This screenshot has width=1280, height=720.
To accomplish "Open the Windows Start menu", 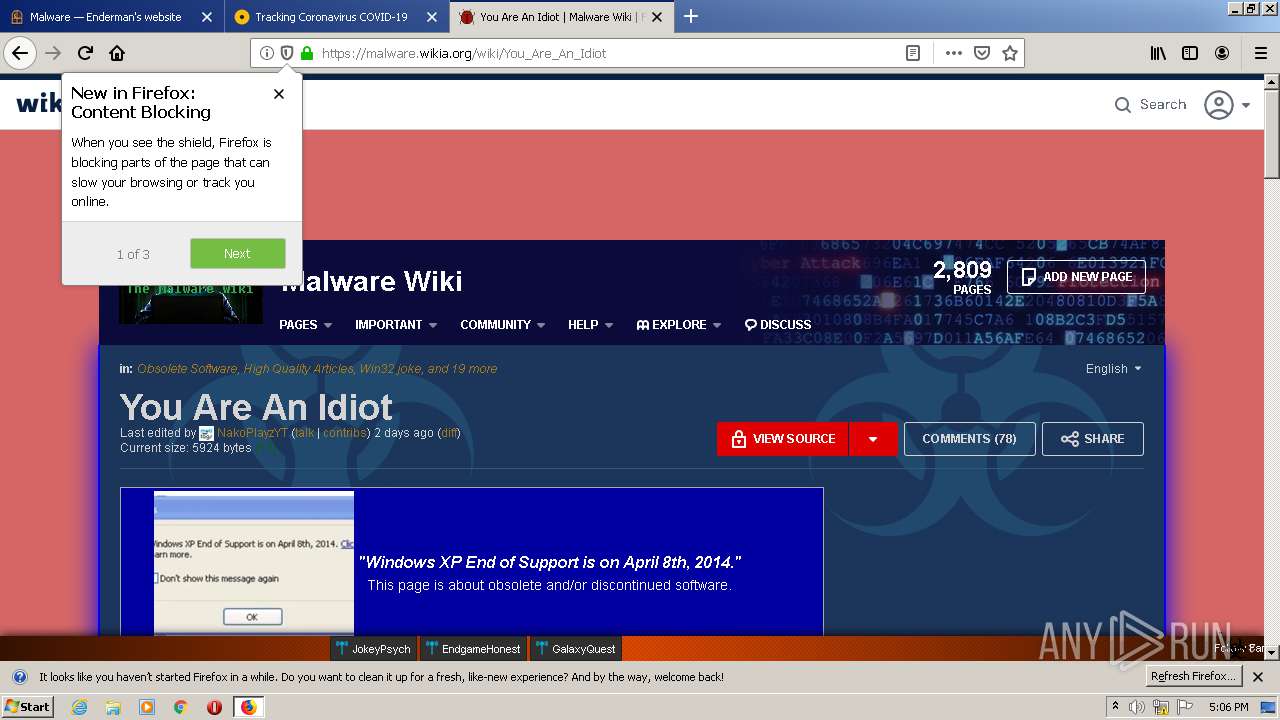I will click(28, 707).
